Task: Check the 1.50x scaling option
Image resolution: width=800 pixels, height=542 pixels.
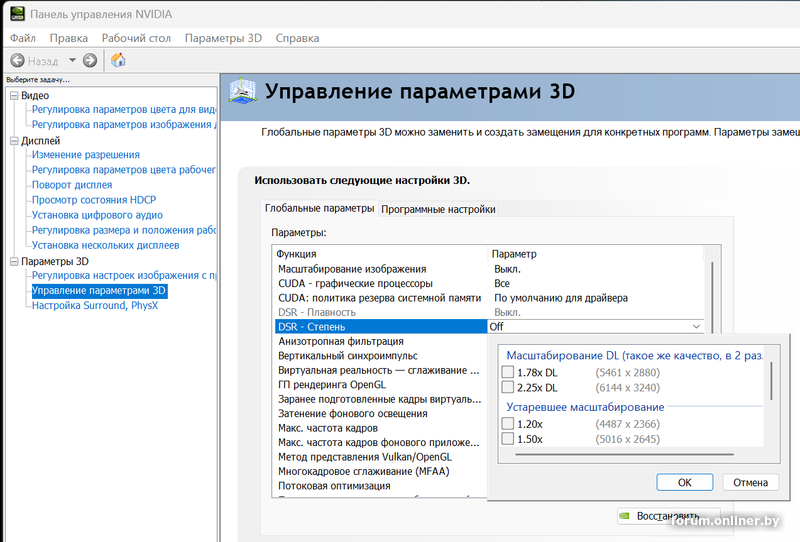Action: point(508,439)
